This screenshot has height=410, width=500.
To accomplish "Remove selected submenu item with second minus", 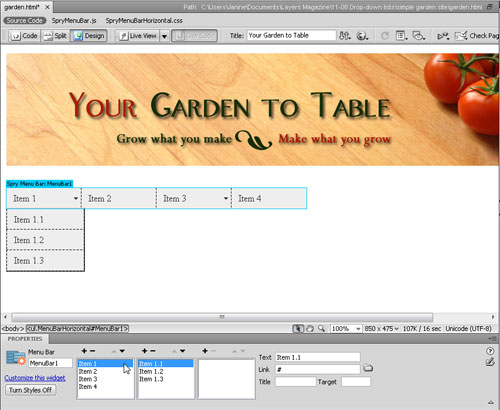I will (x=153, y=351).
